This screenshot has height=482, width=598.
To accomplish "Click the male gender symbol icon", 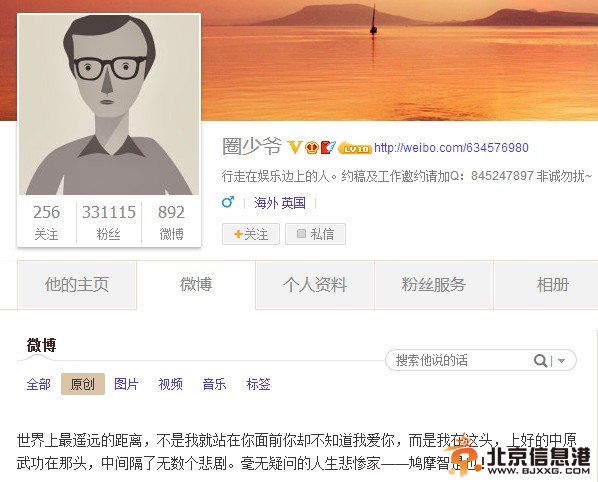I will [x=228, y=202].
